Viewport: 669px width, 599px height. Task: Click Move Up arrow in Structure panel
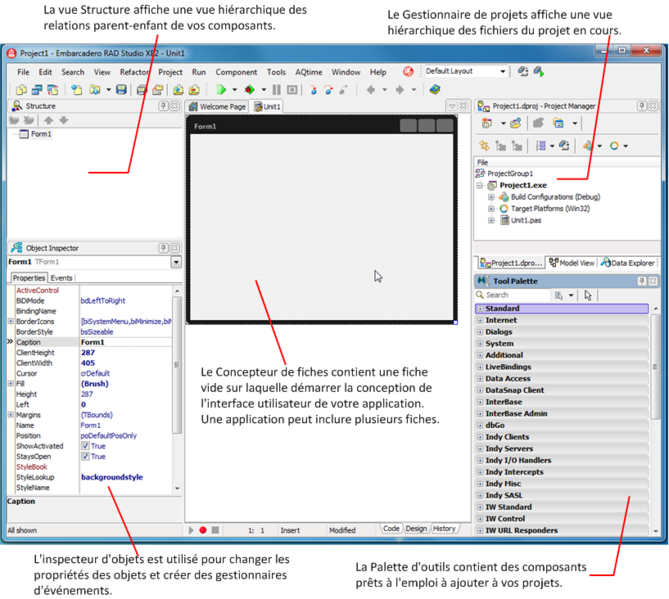point(49,120)
